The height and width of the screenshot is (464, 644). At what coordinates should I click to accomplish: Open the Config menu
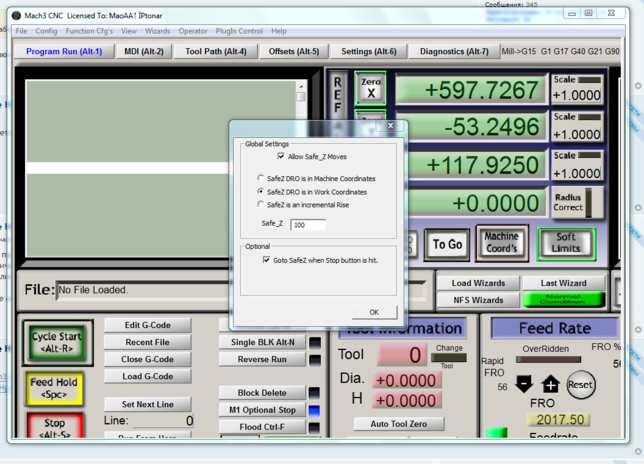(46, 31)
